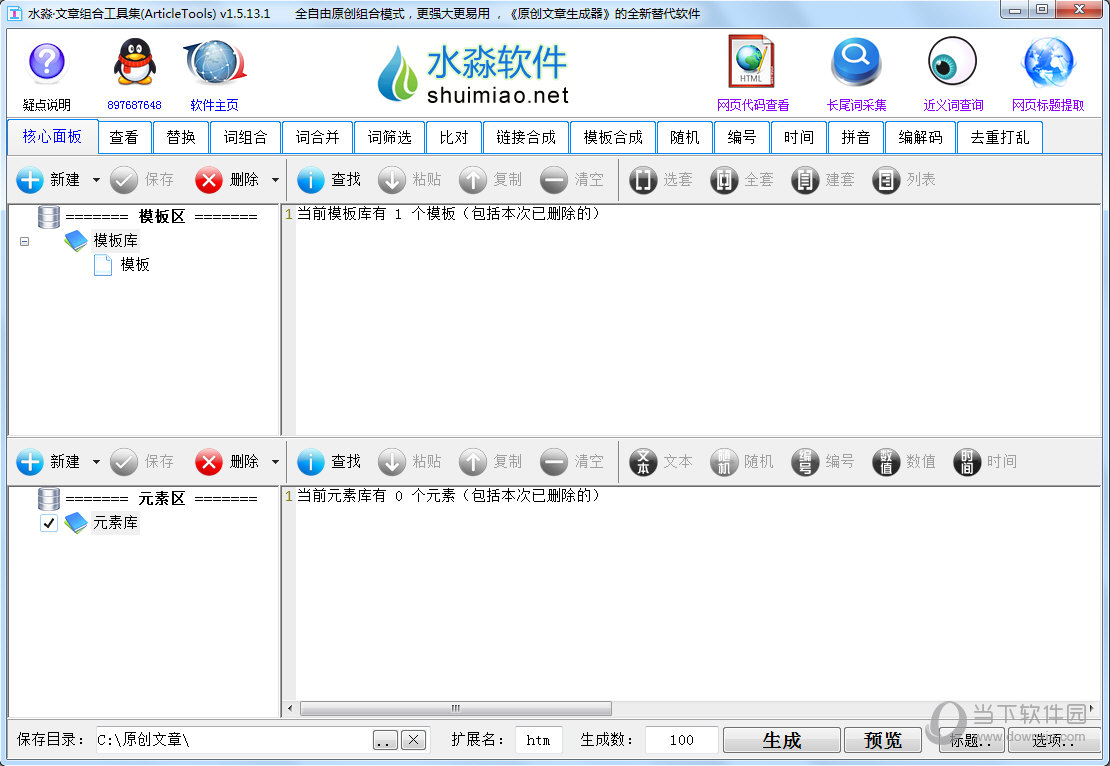The image size is (1110, 766).
Task: Open the element 删除 dropdown arrow
Action: [275, 462]
